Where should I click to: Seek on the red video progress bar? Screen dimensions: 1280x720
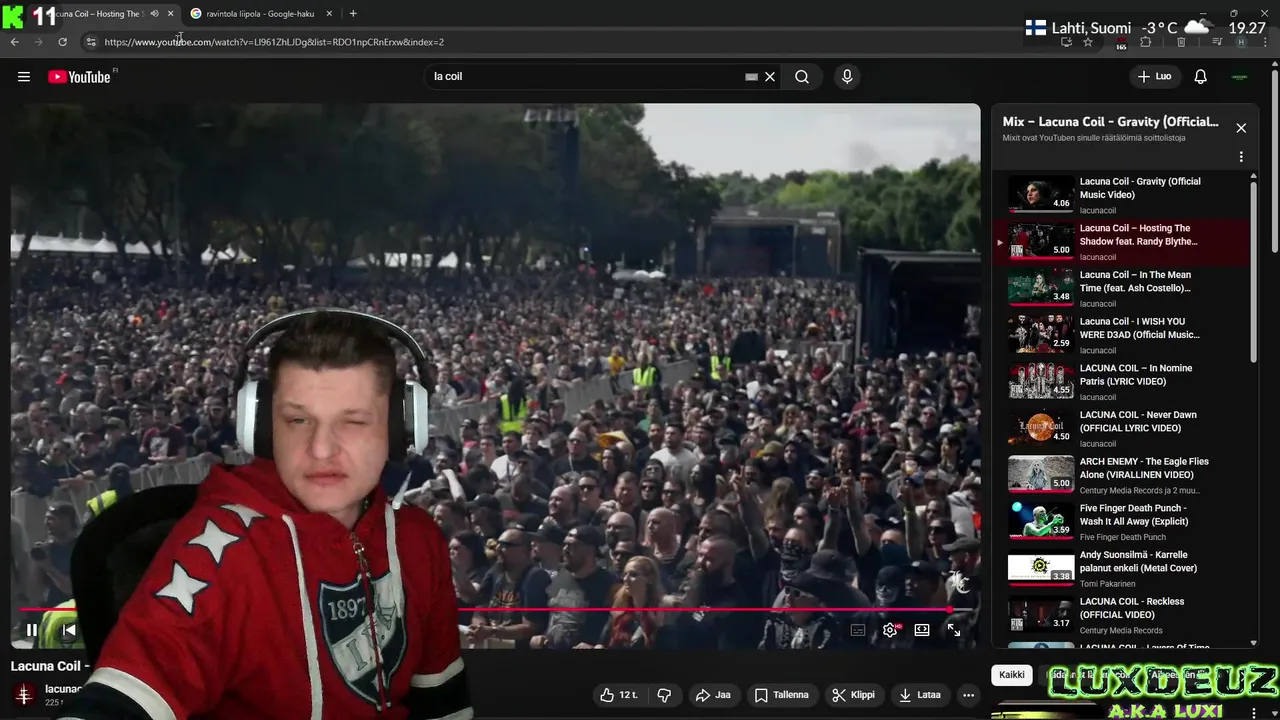click(x=495, y=608)
